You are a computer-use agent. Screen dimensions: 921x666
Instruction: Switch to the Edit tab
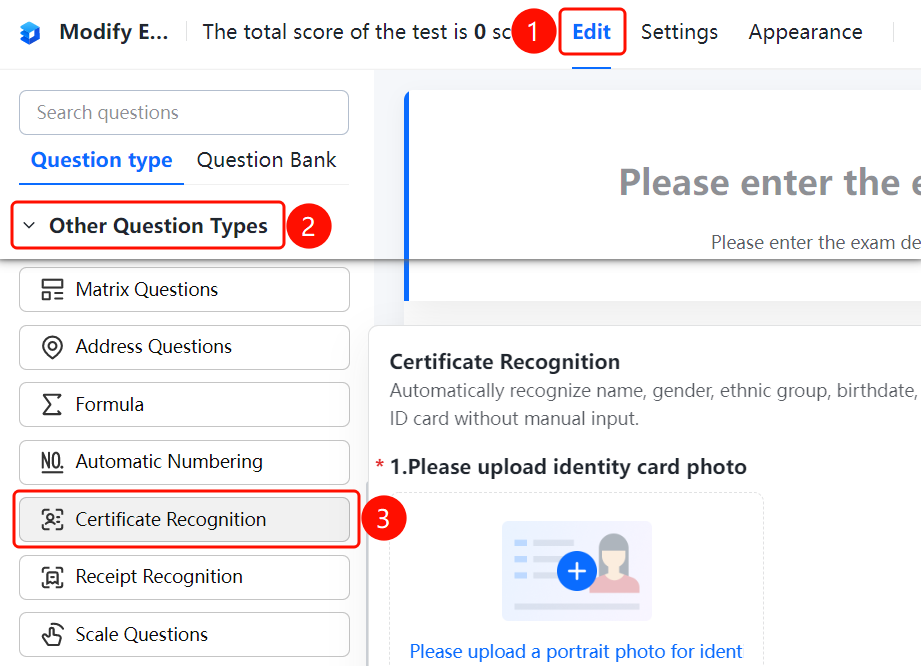click(x=591, y=32)
